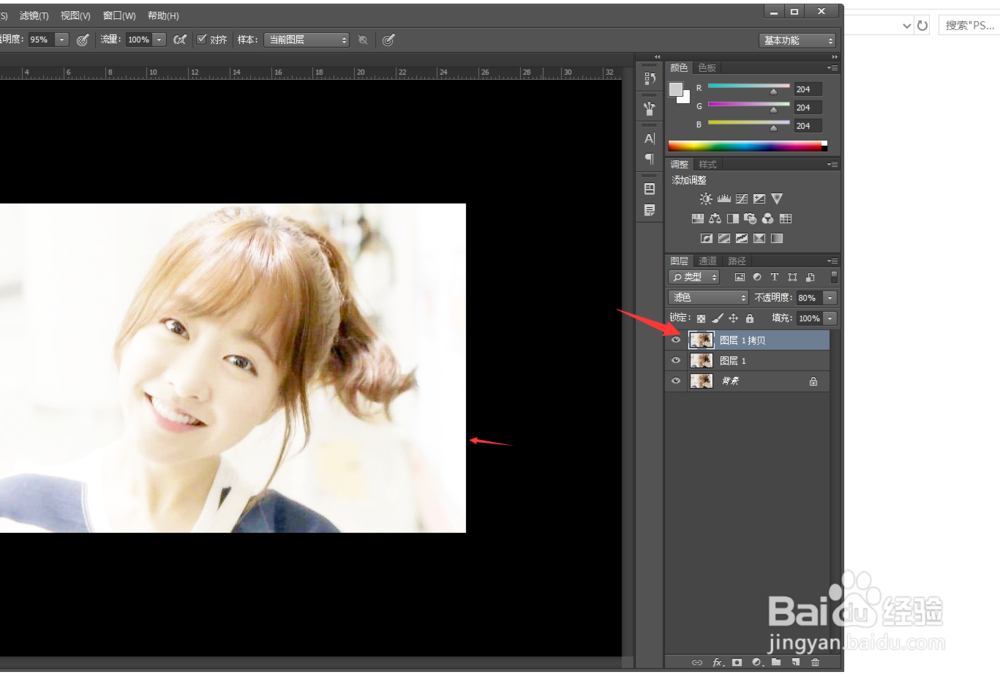Create a new fill or adjustment layer

(x=756, y=662)
